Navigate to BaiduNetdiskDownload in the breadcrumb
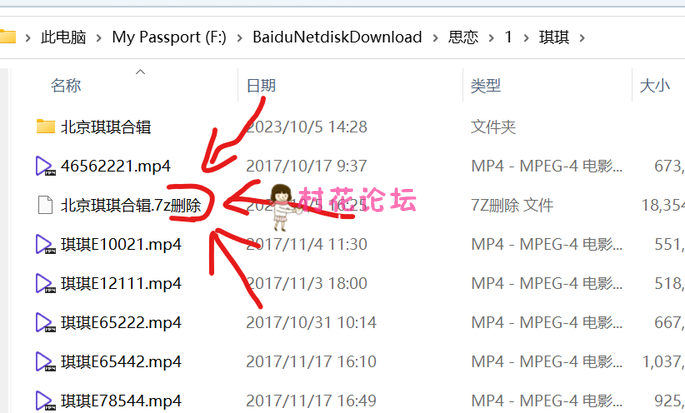This screenshot has height=413, width=685. pyautogui.click(x=337, y=37)
